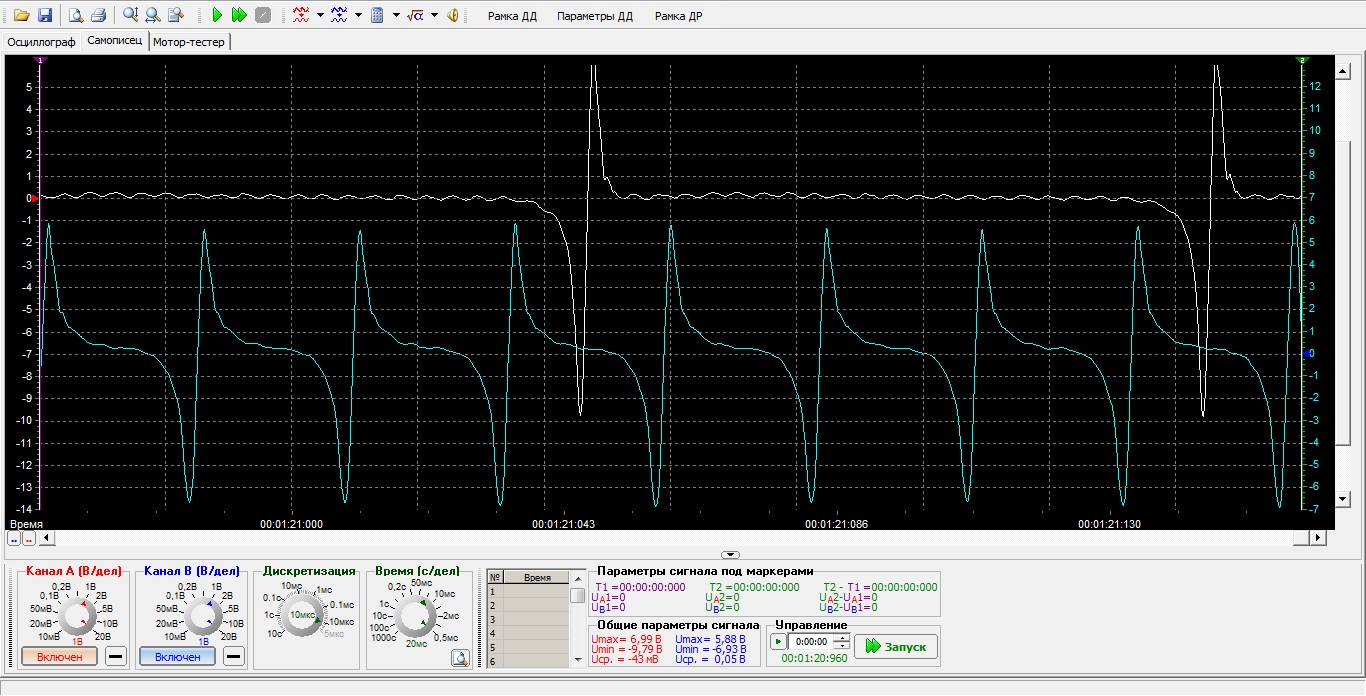Expand dropdown next to the calculator icon
1366x696 pixels.
(396, 15)
